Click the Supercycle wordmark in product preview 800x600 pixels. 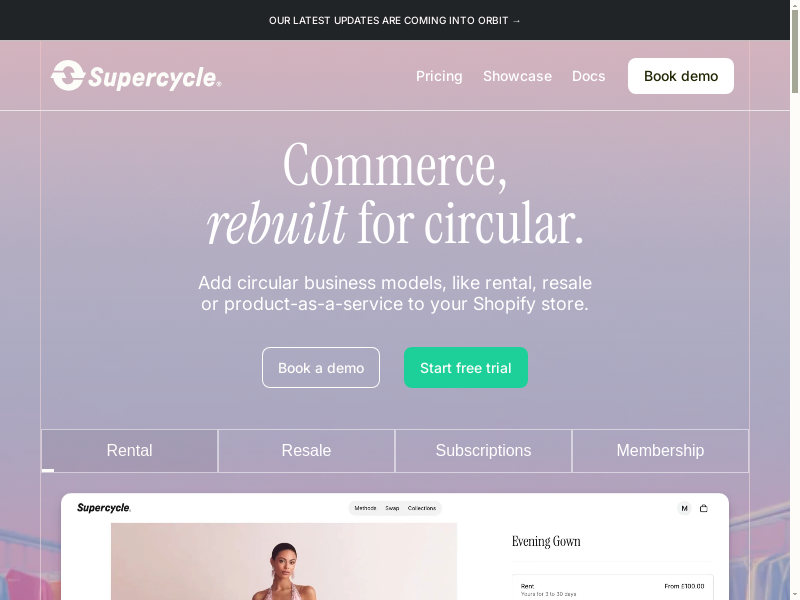[104, 508]
